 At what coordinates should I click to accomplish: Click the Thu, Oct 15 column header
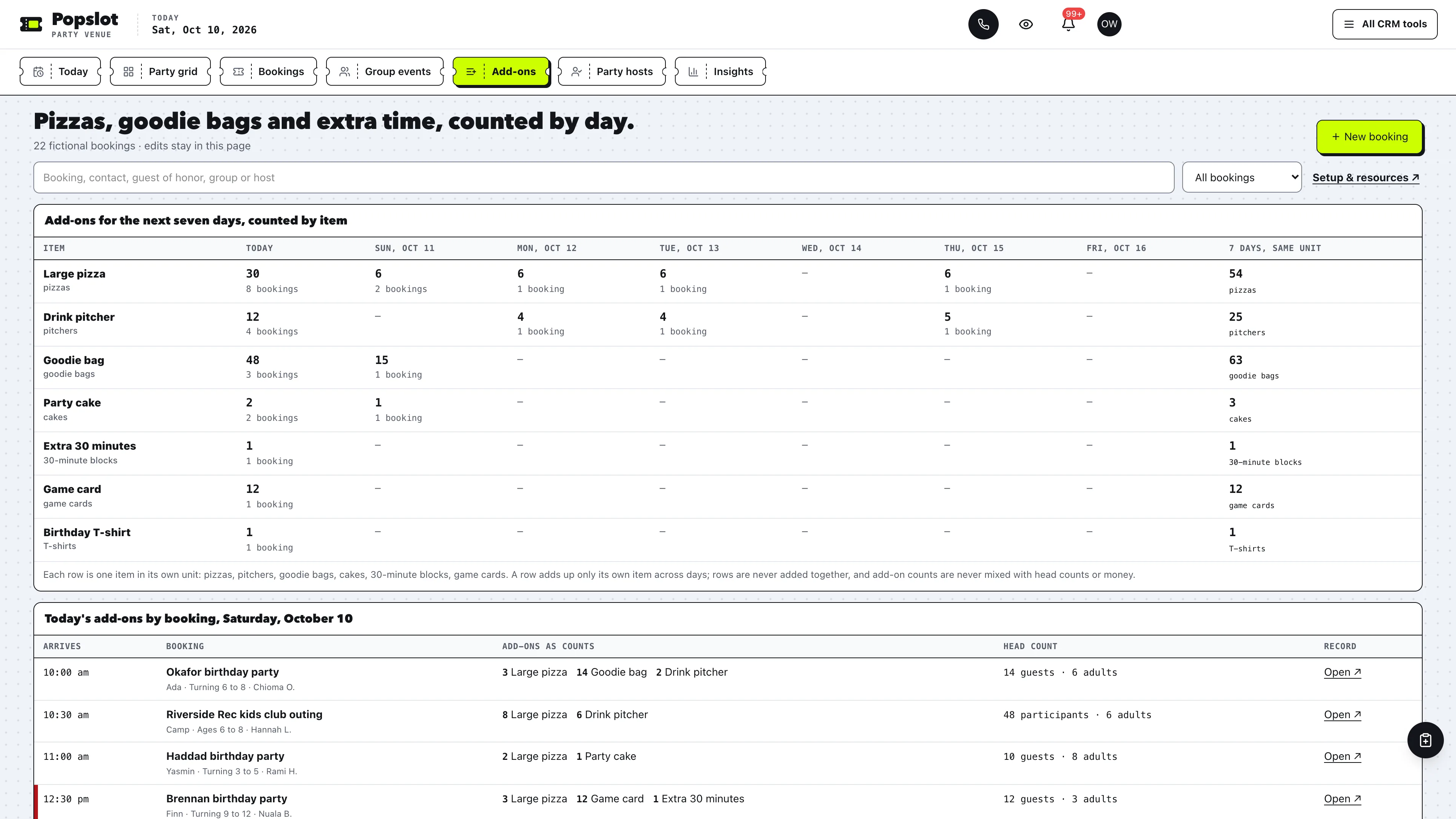coord(973,248)
